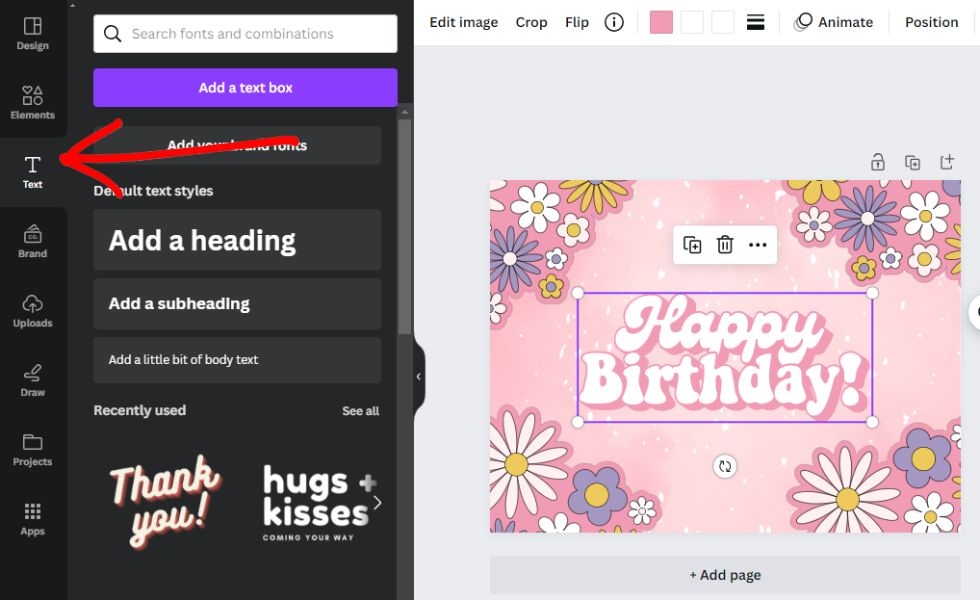Click the rotate handle below the text
Viewport: 980px width, 600px height.
[725, 466]
